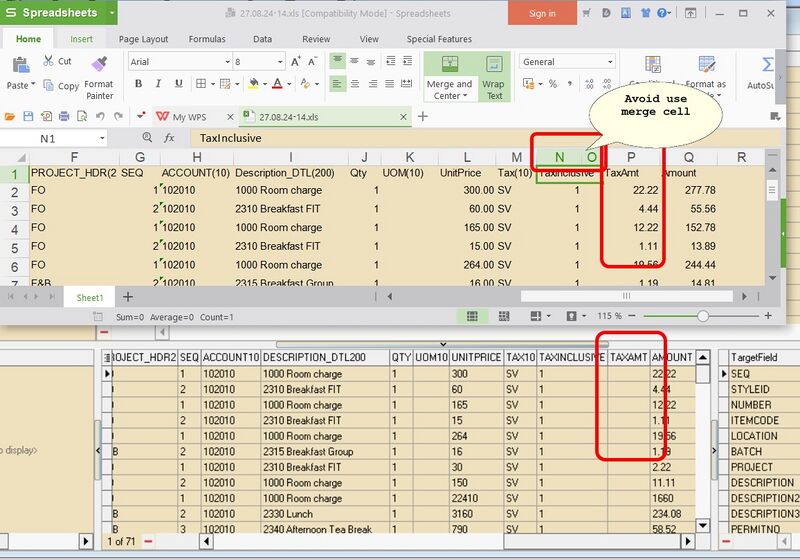Open the Spreadsheets application menu button
The height and width of the screenshot is (559, 800).
(58, 13)
